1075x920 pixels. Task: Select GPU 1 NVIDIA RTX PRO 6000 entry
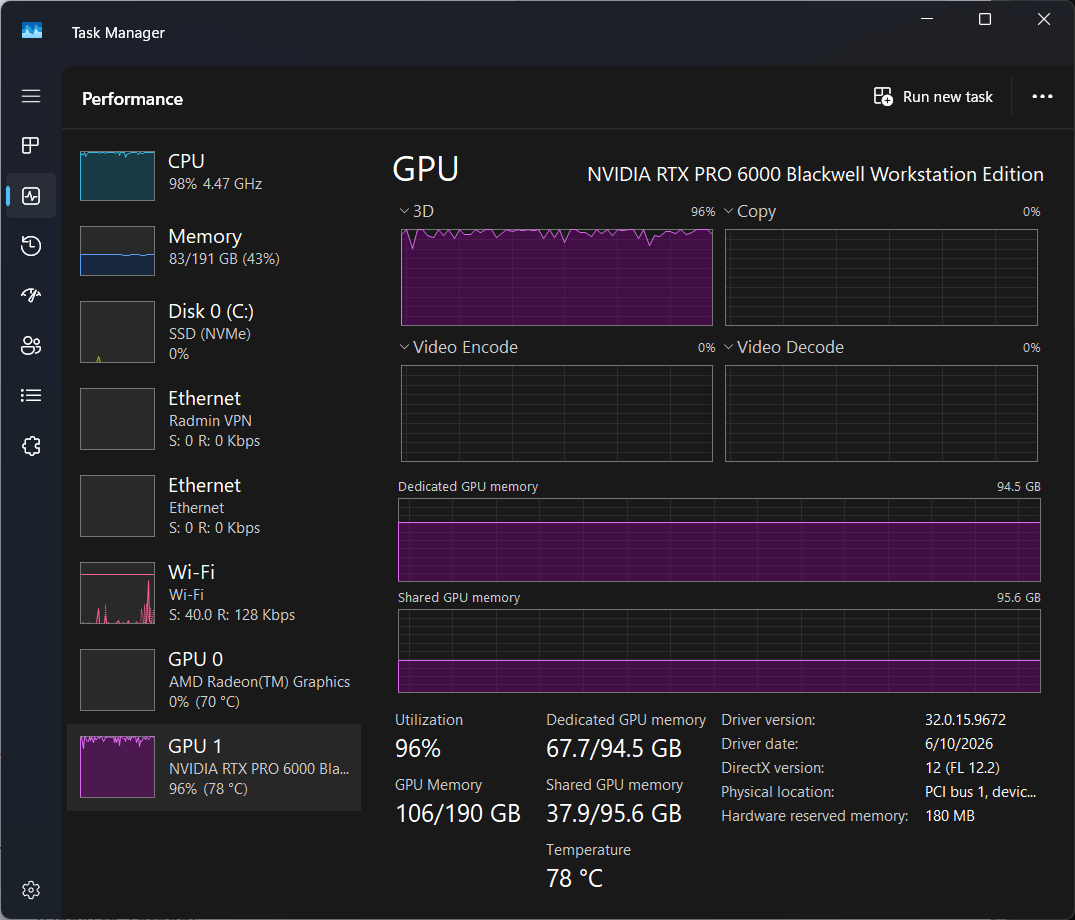[214, 767]
